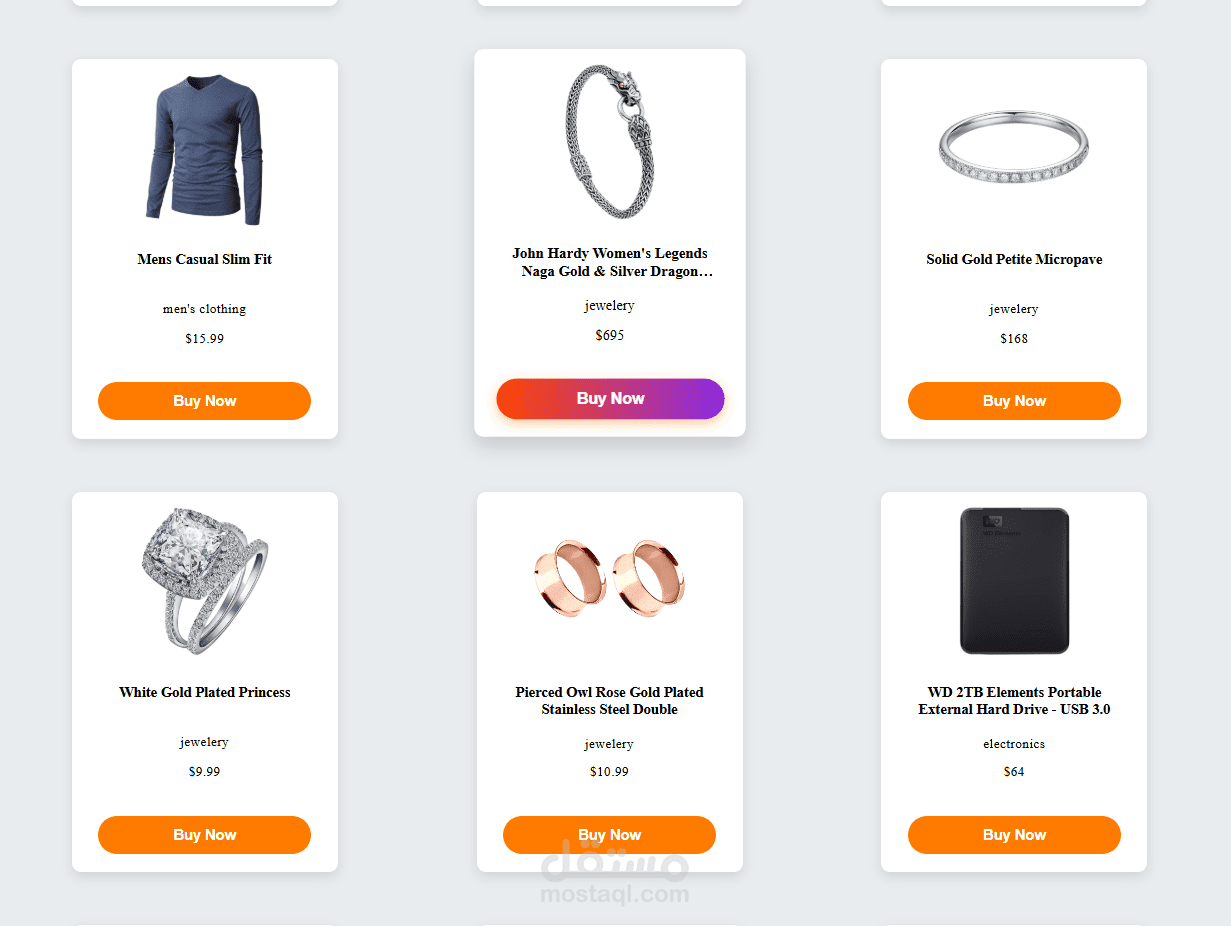The height and width of the screenshot is (926, 1231).
Task: Select the electronics category label
Action: tap(1014, 744)
